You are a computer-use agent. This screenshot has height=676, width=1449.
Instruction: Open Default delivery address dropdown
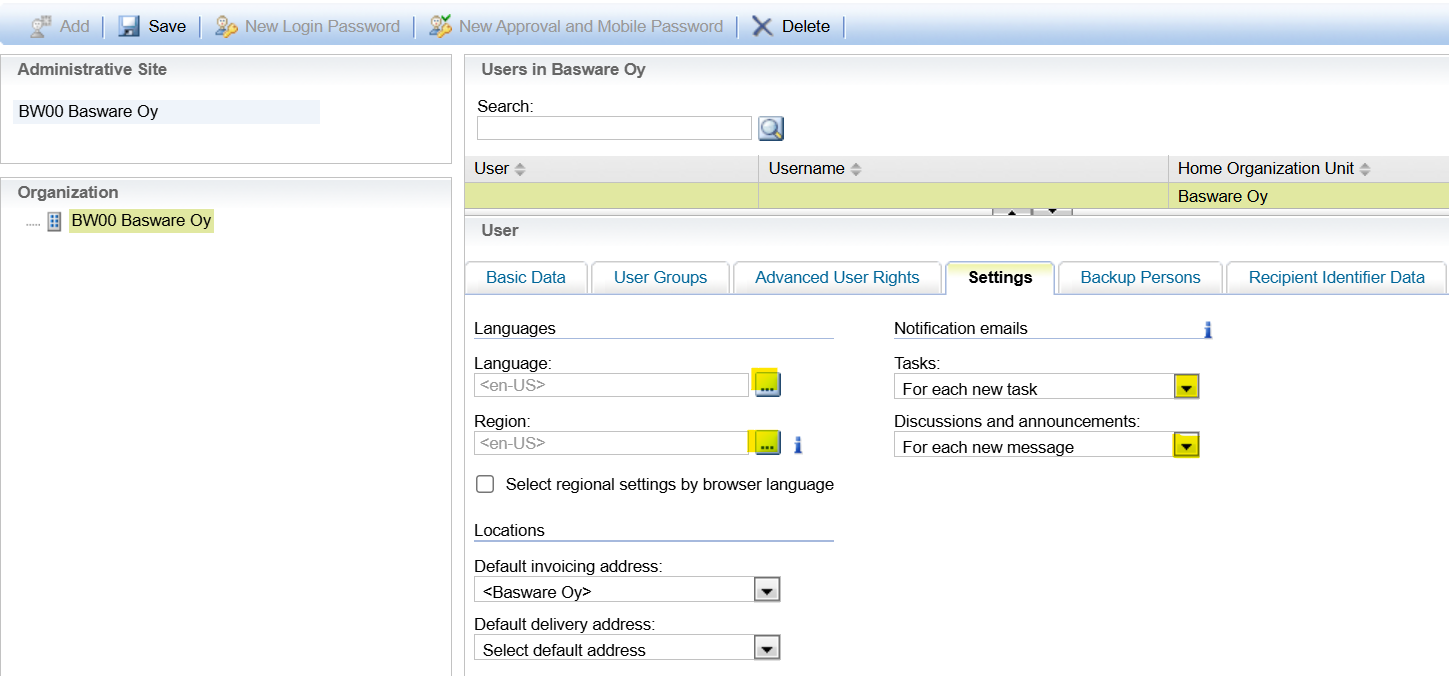(x=766, y=648)
